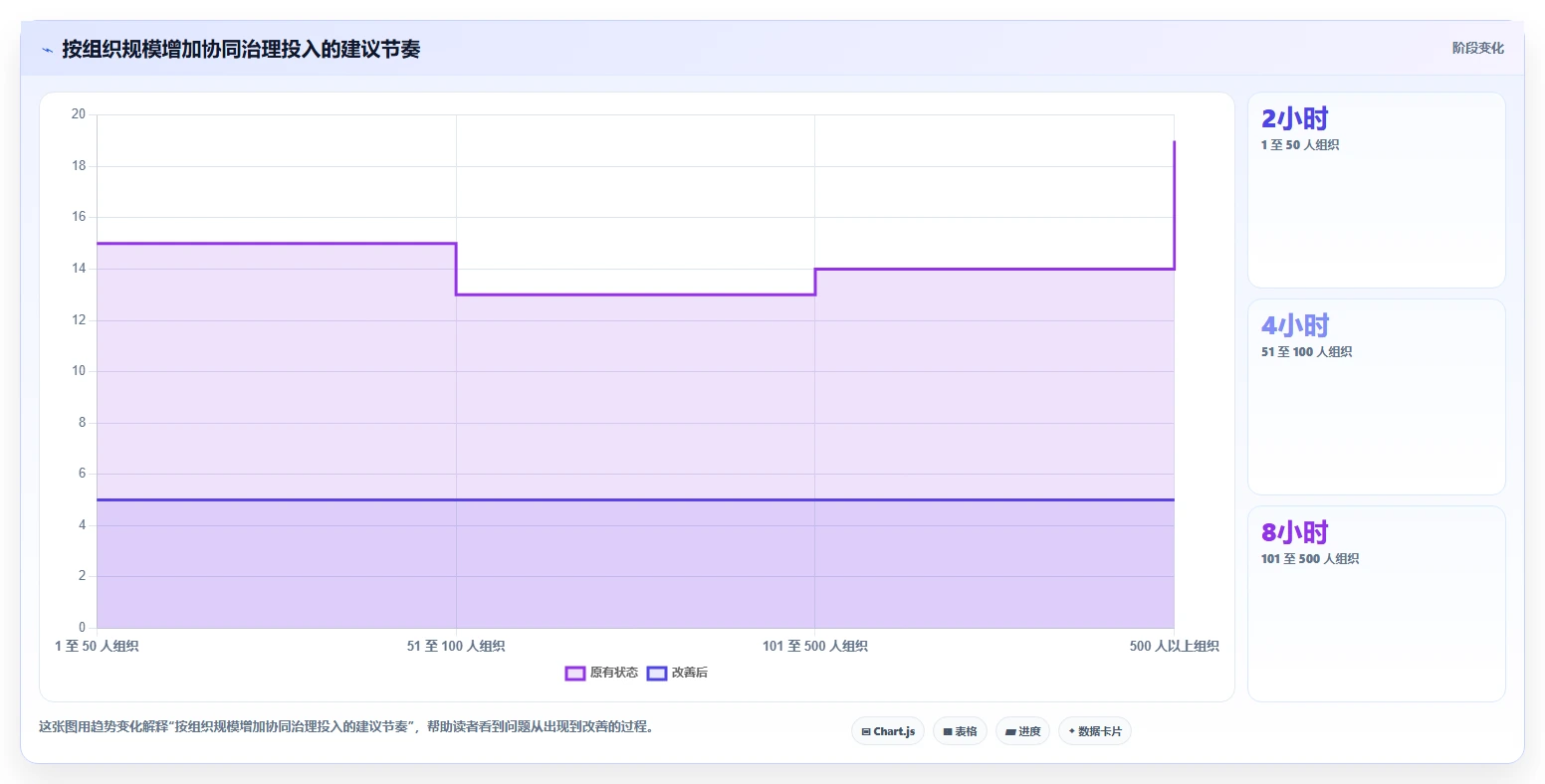
Task: Click the x-axis label 101 至 500 人组织
Action: tap(815, 647)
